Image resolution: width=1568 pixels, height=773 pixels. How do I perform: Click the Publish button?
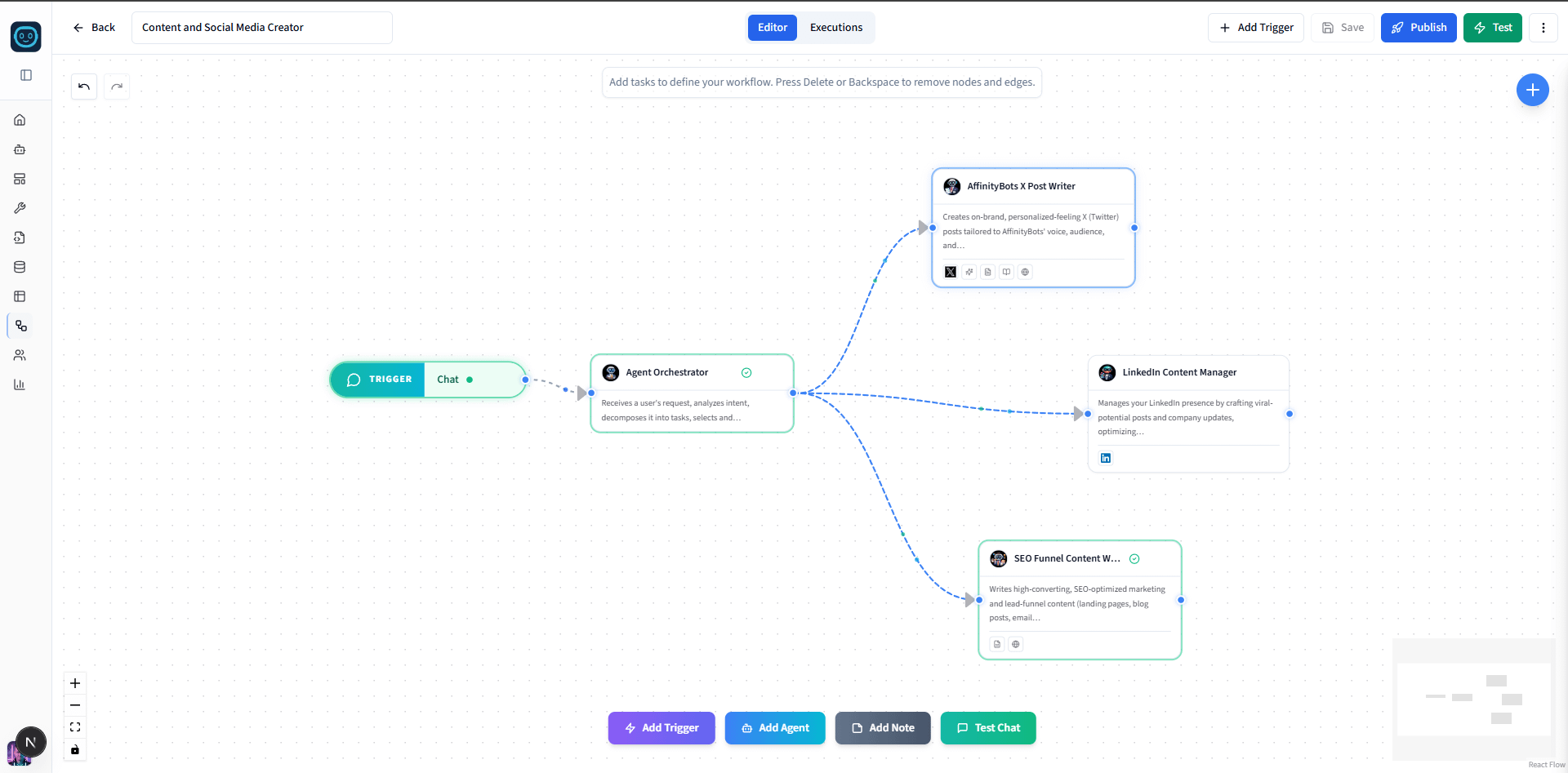pyautogui.click(x=1419, y=28)
